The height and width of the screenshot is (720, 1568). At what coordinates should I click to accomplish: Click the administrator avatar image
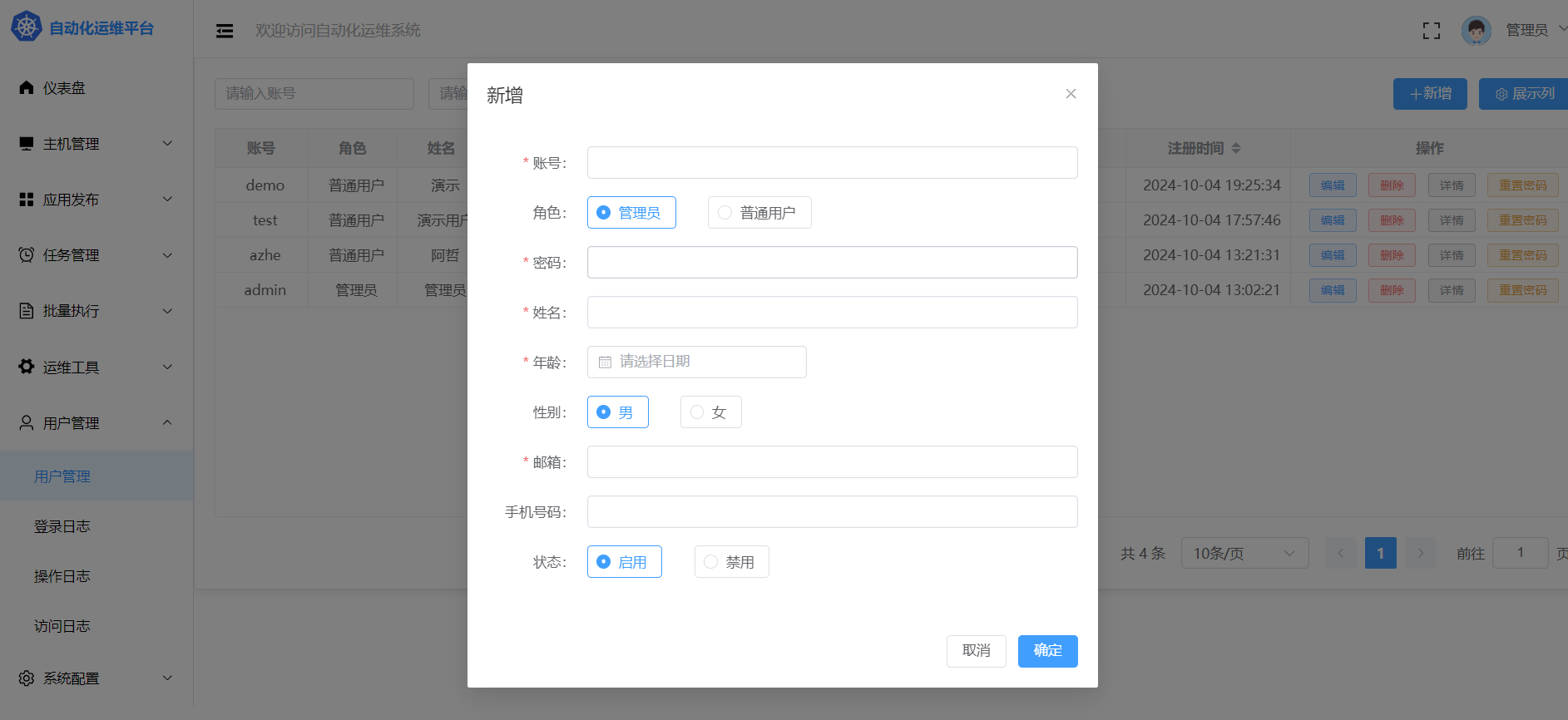pyautogui.click(x=1476, y=31)
